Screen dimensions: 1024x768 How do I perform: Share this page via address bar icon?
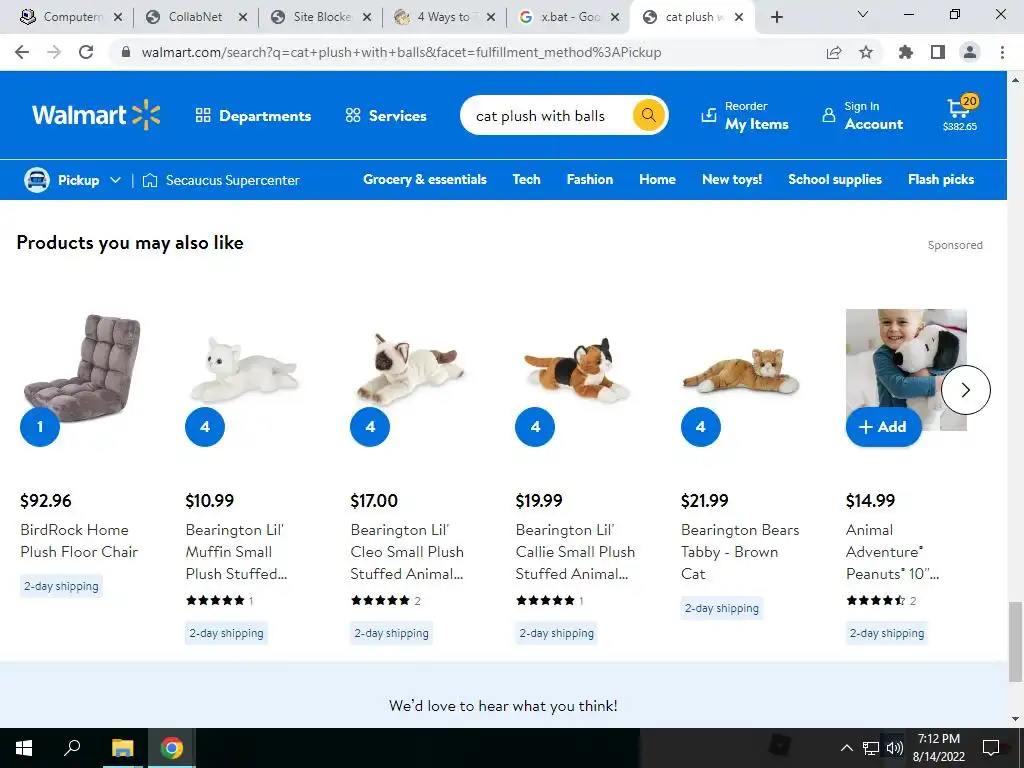point(833,52)
